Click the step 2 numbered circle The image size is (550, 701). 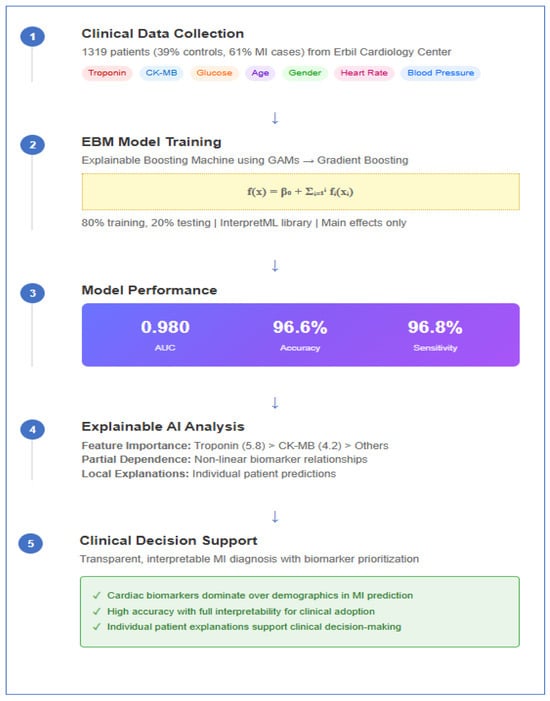pos(32,145)
